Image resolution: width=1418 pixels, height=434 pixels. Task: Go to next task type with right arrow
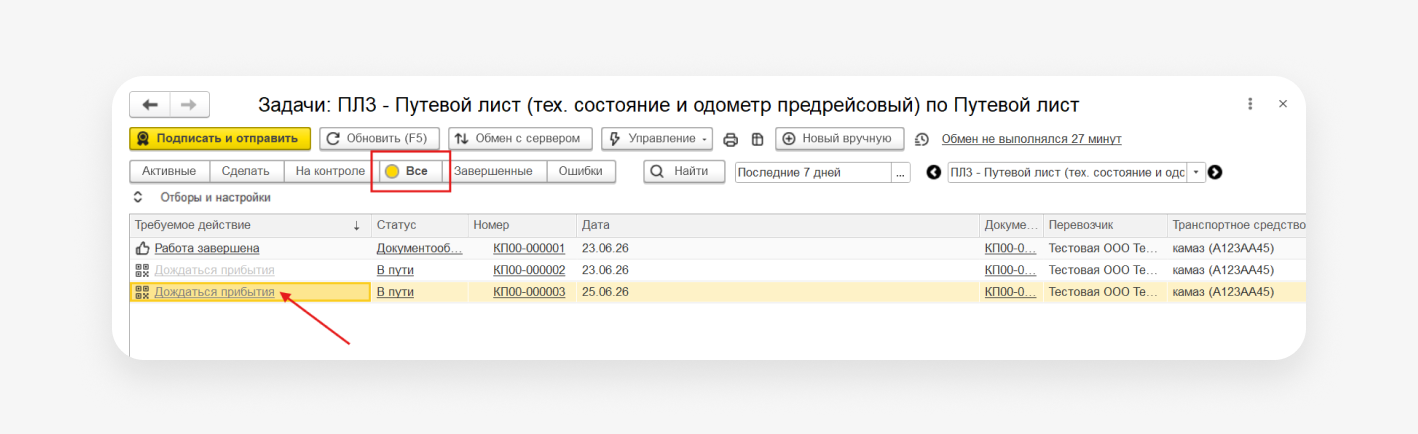1215,172
